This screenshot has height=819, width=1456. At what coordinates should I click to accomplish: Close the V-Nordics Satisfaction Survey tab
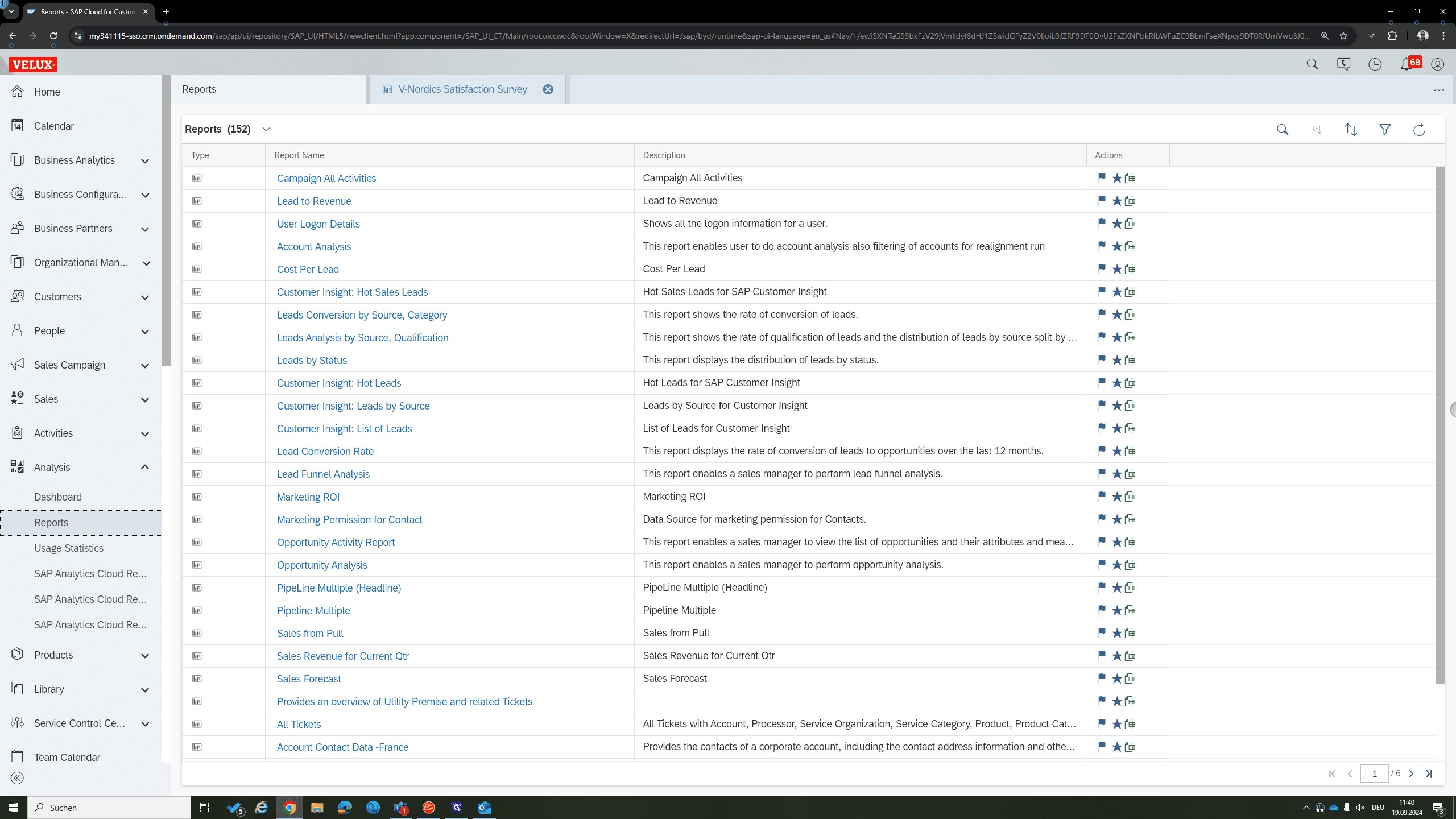point(548,89)
